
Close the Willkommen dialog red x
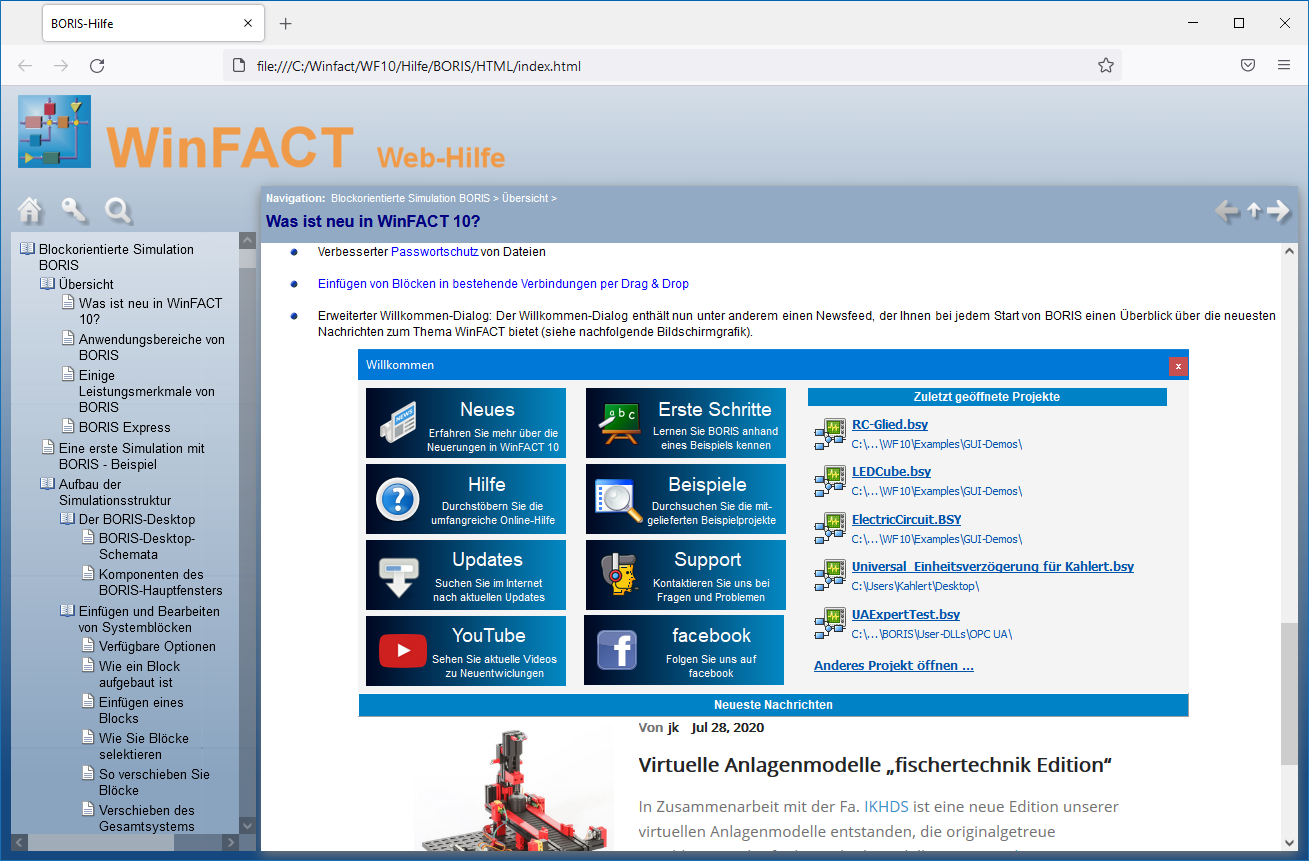(x=1178, y=366)
